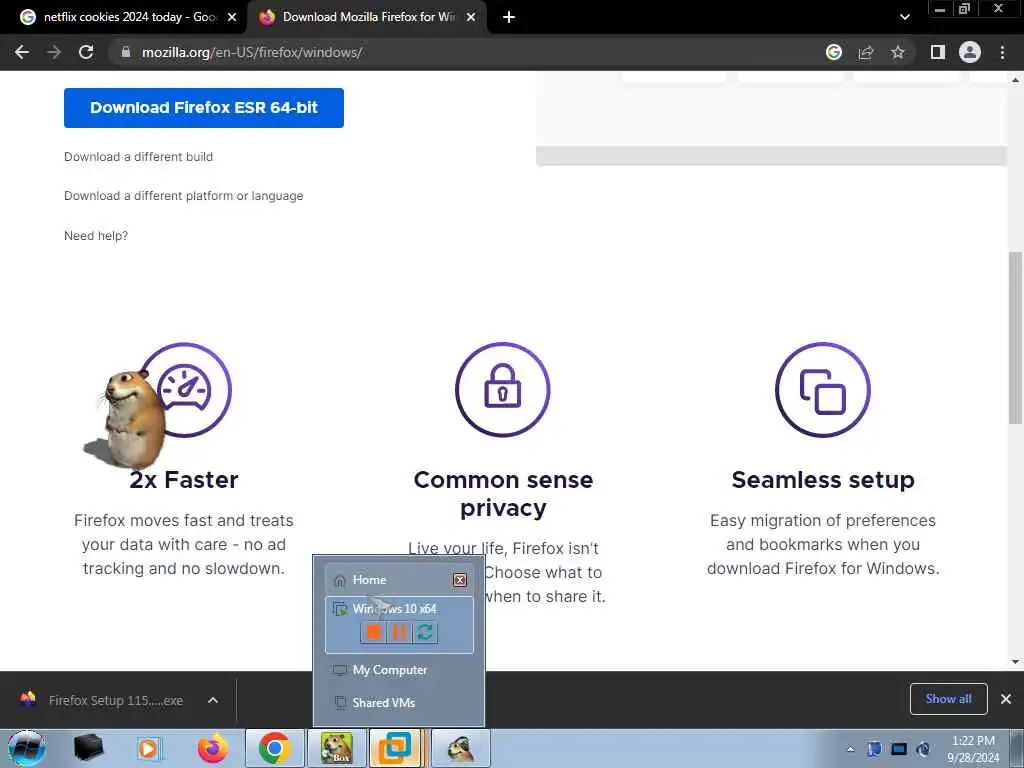
Task: Close the Download Mozilla Firefox tab
Action: [471, 17]
